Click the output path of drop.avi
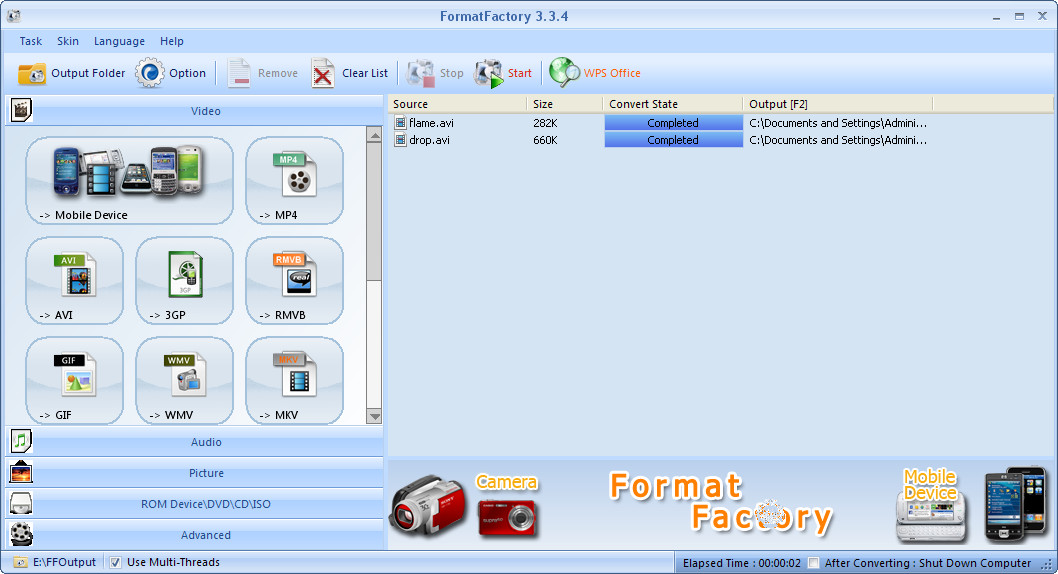The width and height of the screenshot is (1058, 574). 838,140
